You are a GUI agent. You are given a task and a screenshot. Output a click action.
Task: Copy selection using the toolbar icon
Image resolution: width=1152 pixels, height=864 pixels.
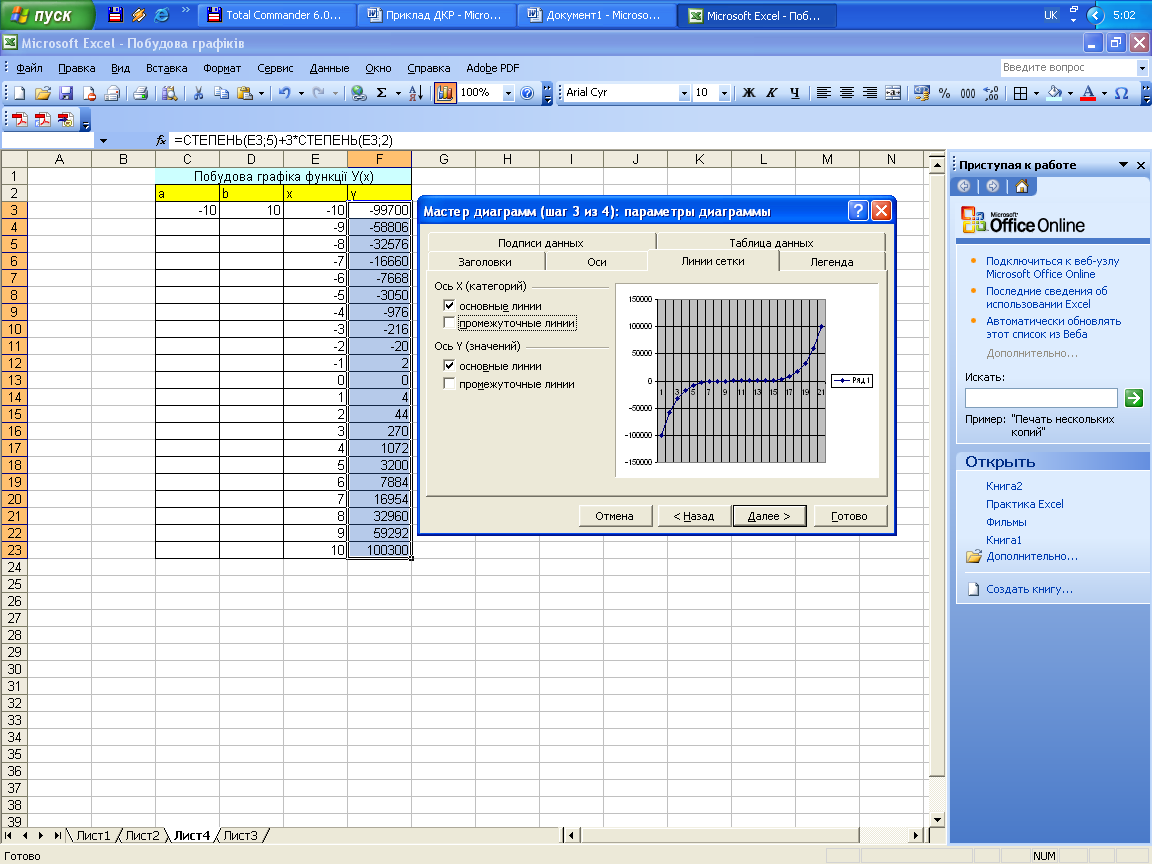point(221,93)
